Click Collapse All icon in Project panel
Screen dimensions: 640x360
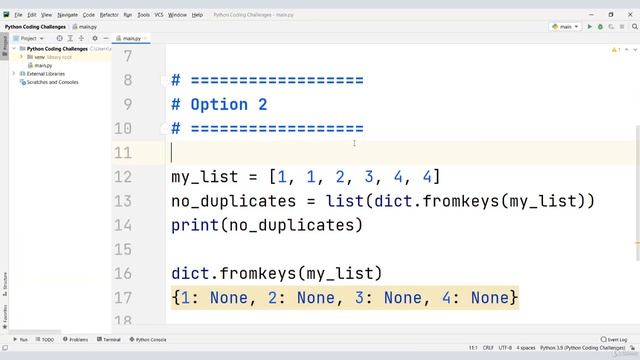[x=81, y=38]
